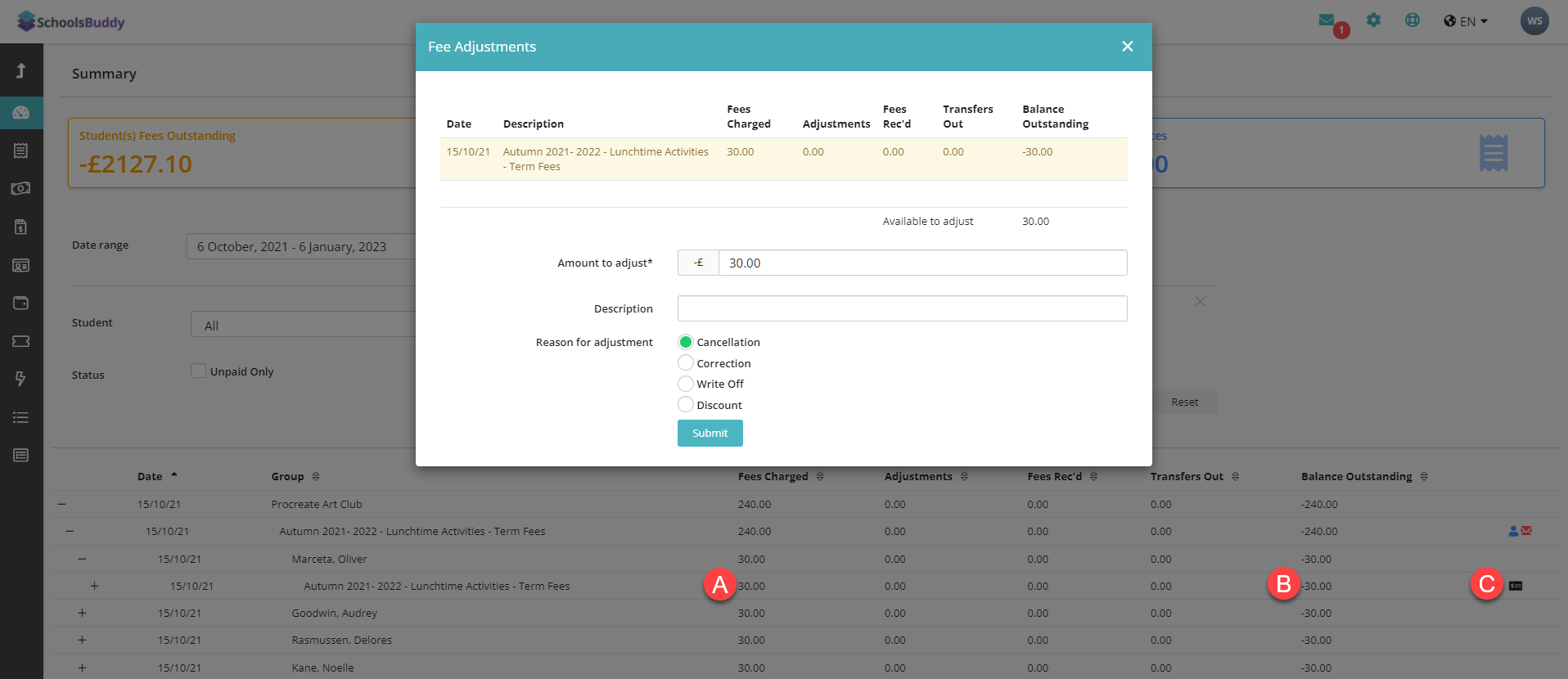Screen dimensions: 1568x679
Task: Click the adjustment Description text field
Action: point(902,308)
